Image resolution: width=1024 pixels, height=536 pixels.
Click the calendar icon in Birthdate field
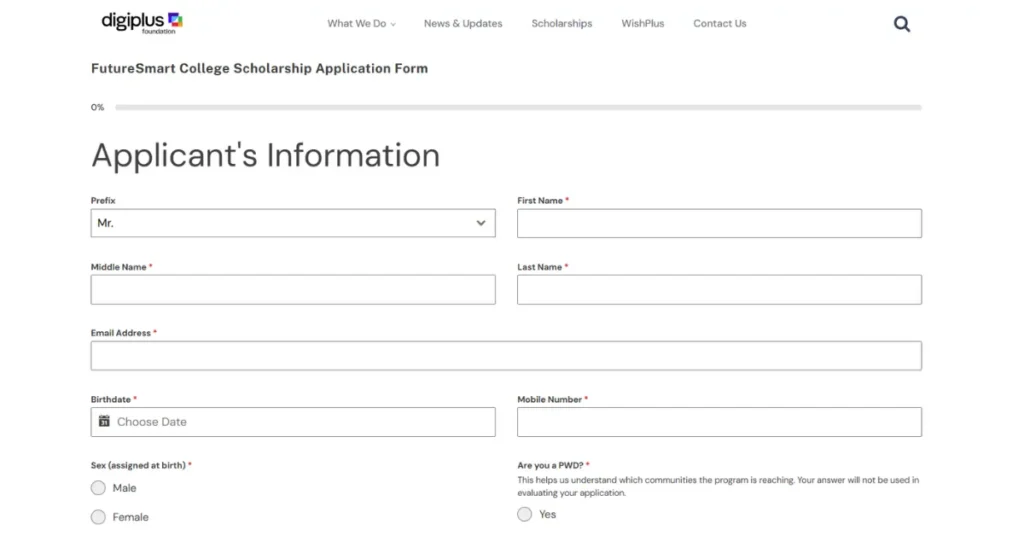104,421
